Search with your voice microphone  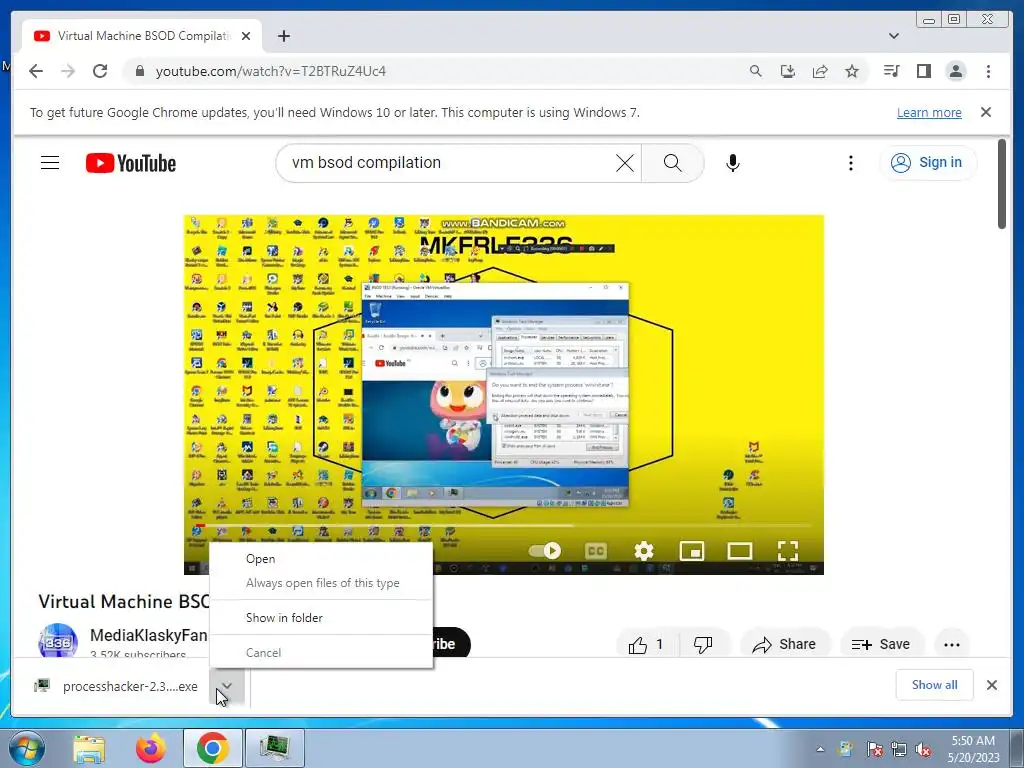tap(733, 163)
